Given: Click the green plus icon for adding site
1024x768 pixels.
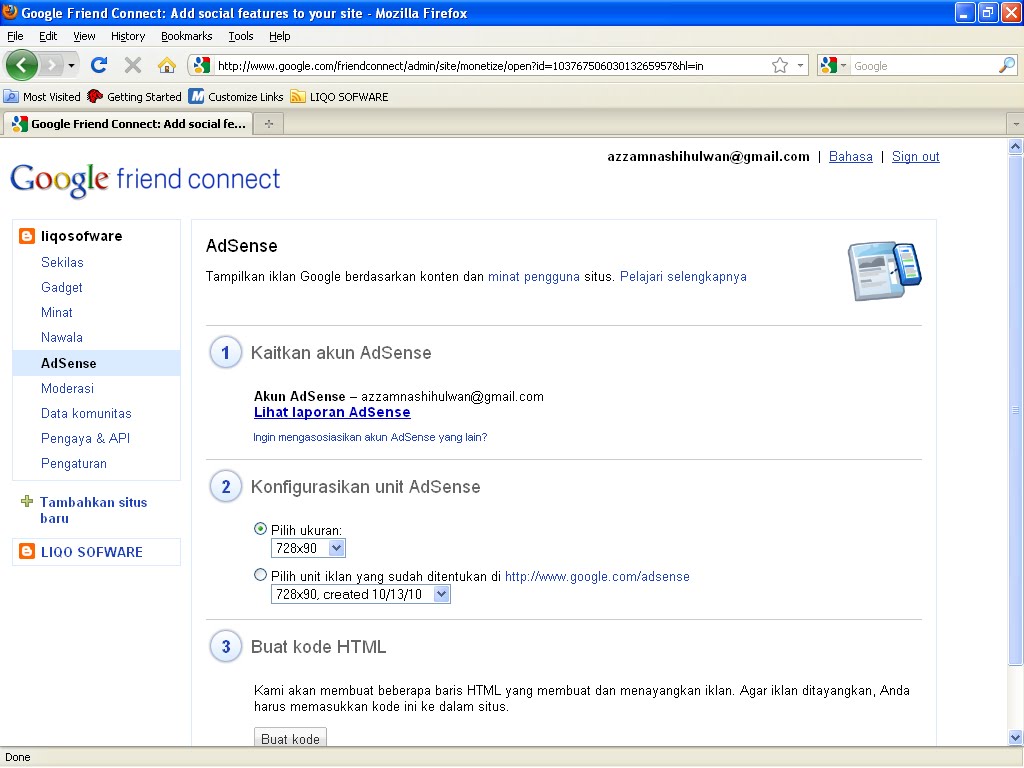Looking at the screenshot, I should point(27,502).
